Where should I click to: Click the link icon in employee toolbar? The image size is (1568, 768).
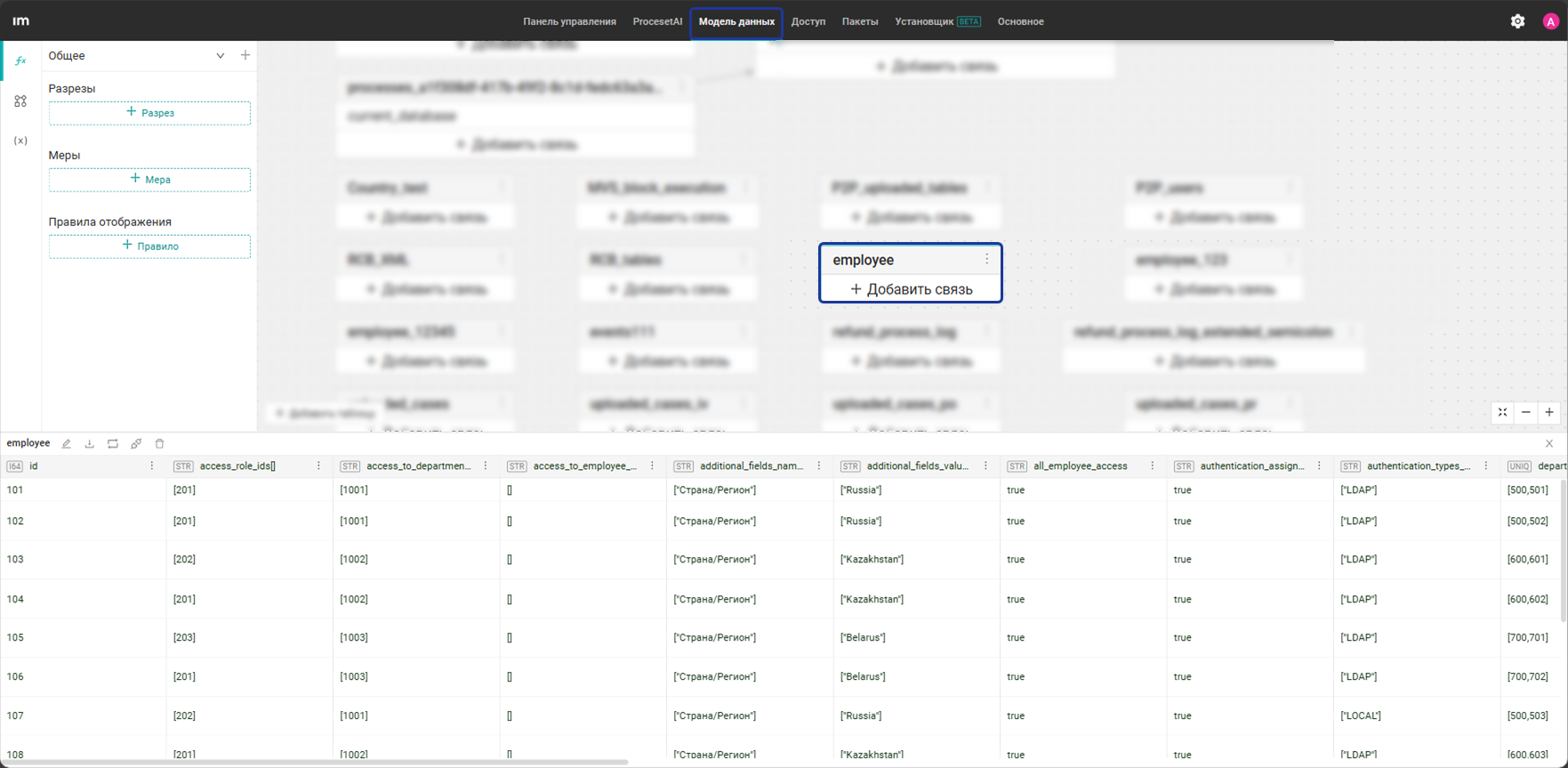coord(136,443)
